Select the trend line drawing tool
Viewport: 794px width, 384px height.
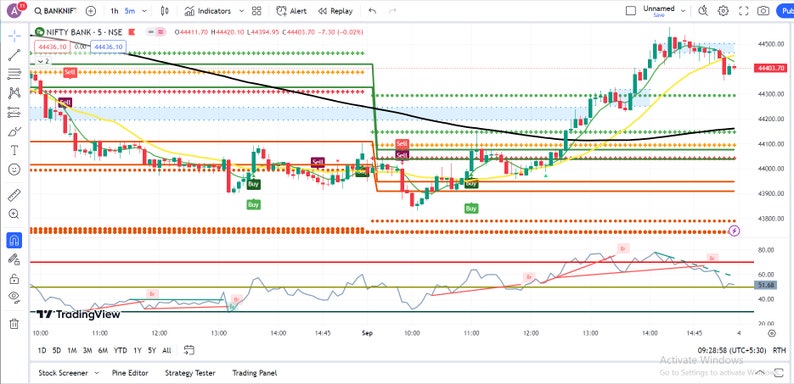[x=14, y=55]
